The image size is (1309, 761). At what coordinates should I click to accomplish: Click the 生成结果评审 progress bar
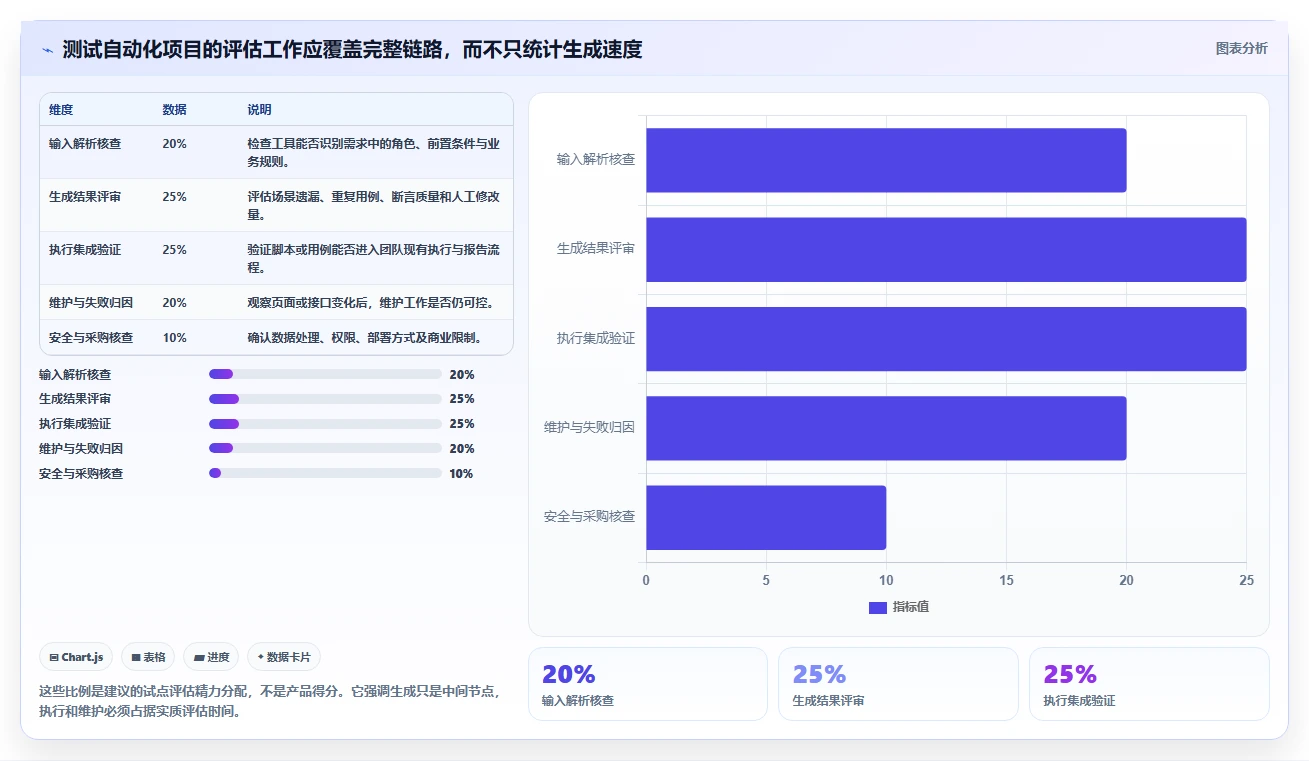point(325,399)
